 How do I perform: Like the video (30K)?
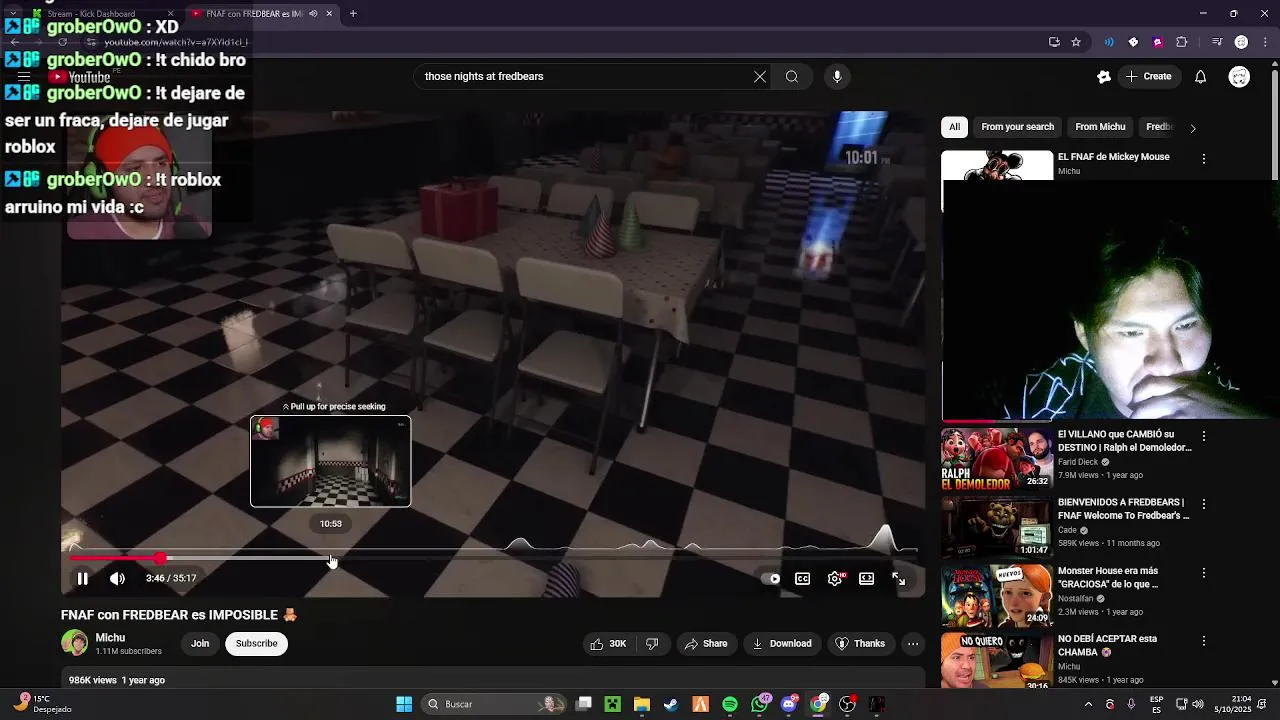click(608, 644)
